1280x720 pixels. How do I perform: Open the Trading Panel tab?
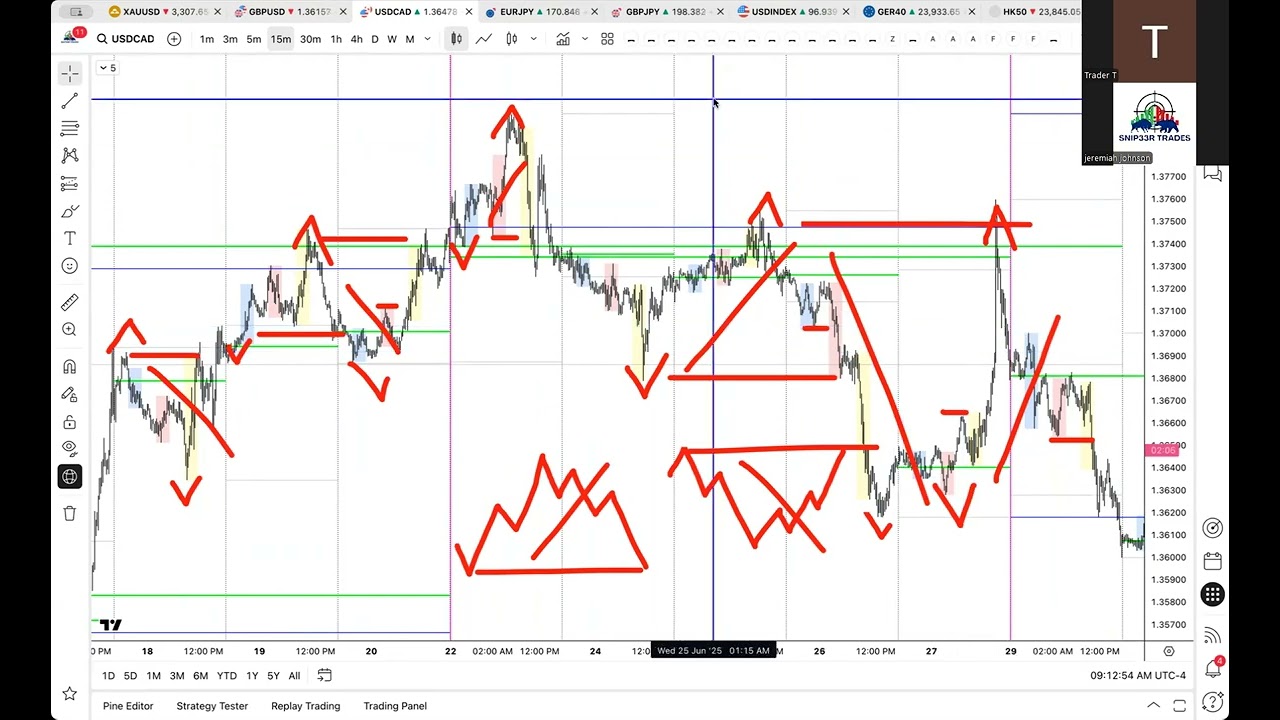point(395,706)
